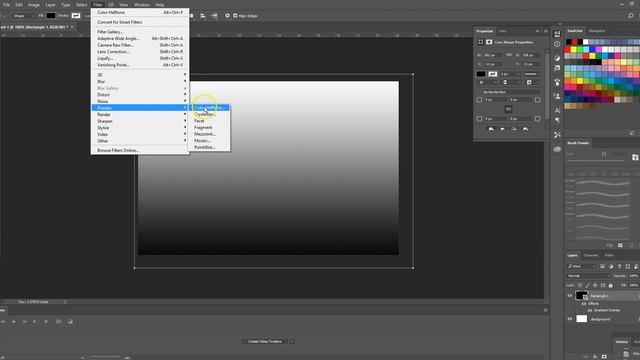Expand the Noise submenu
The width and height of the screenshot is (640, 360).
tap(139, 101)
